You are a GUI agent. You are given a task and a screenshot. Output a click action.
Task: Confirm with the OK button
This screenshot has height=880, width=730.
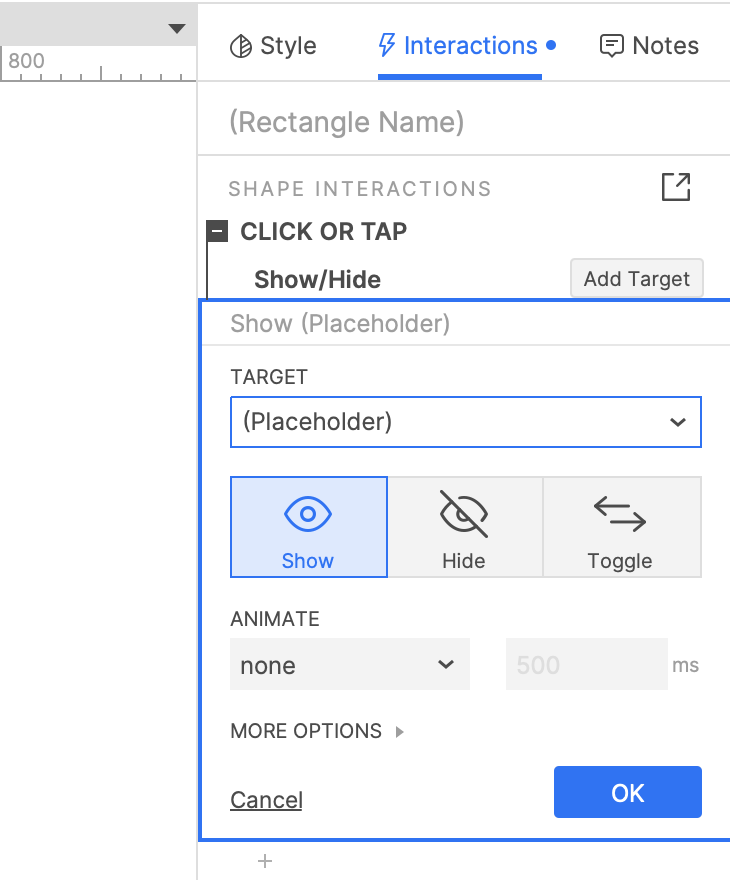[x=627, y=792]
